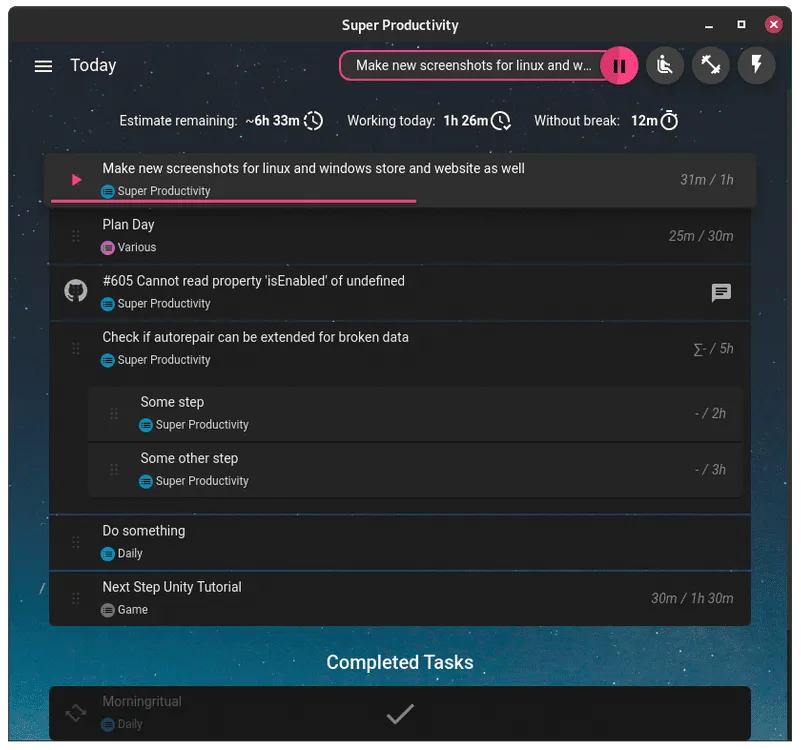801x750 pixels.
Task: Click the pink progress bar of current task
Action: [x=233, y=202]
